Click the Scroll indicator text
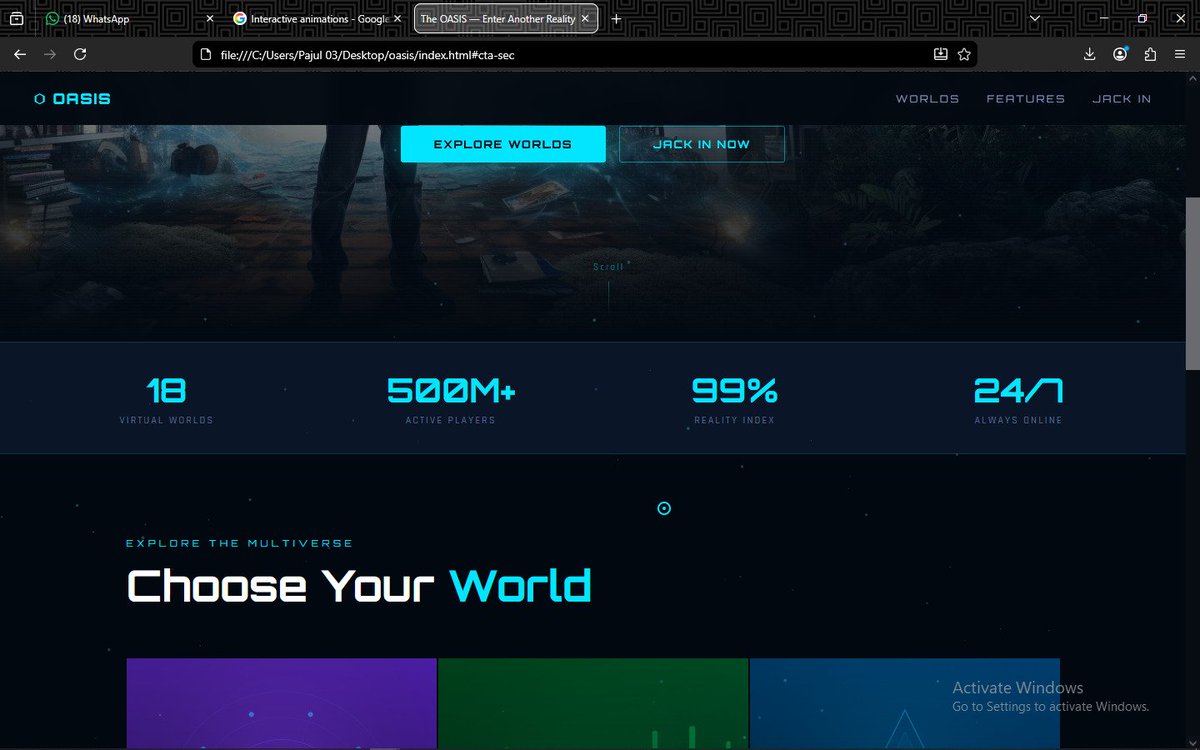 click(x=608, y=267)
